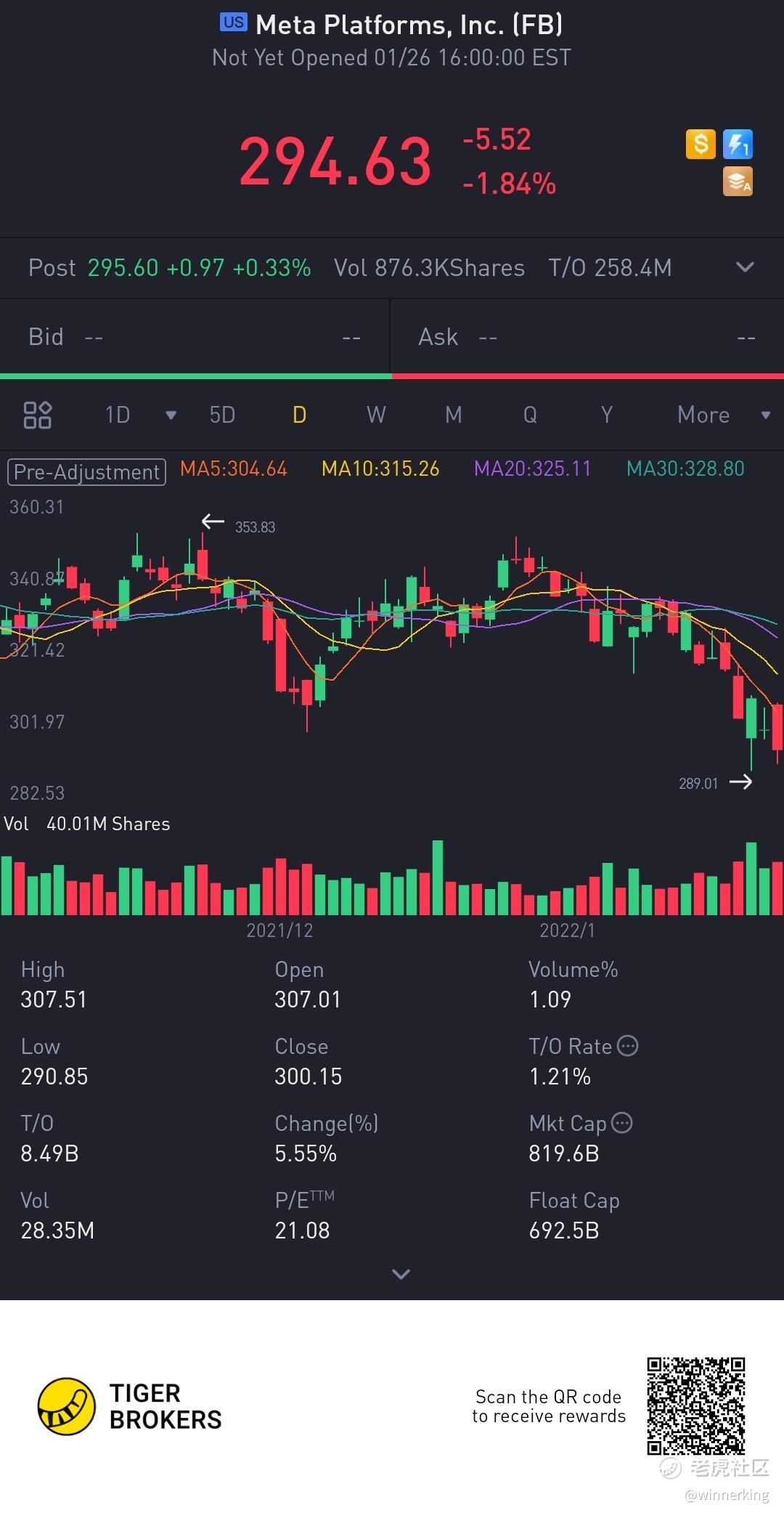
Task: Tap the 289.01 low marker label
Action: [x=698, y=783]
